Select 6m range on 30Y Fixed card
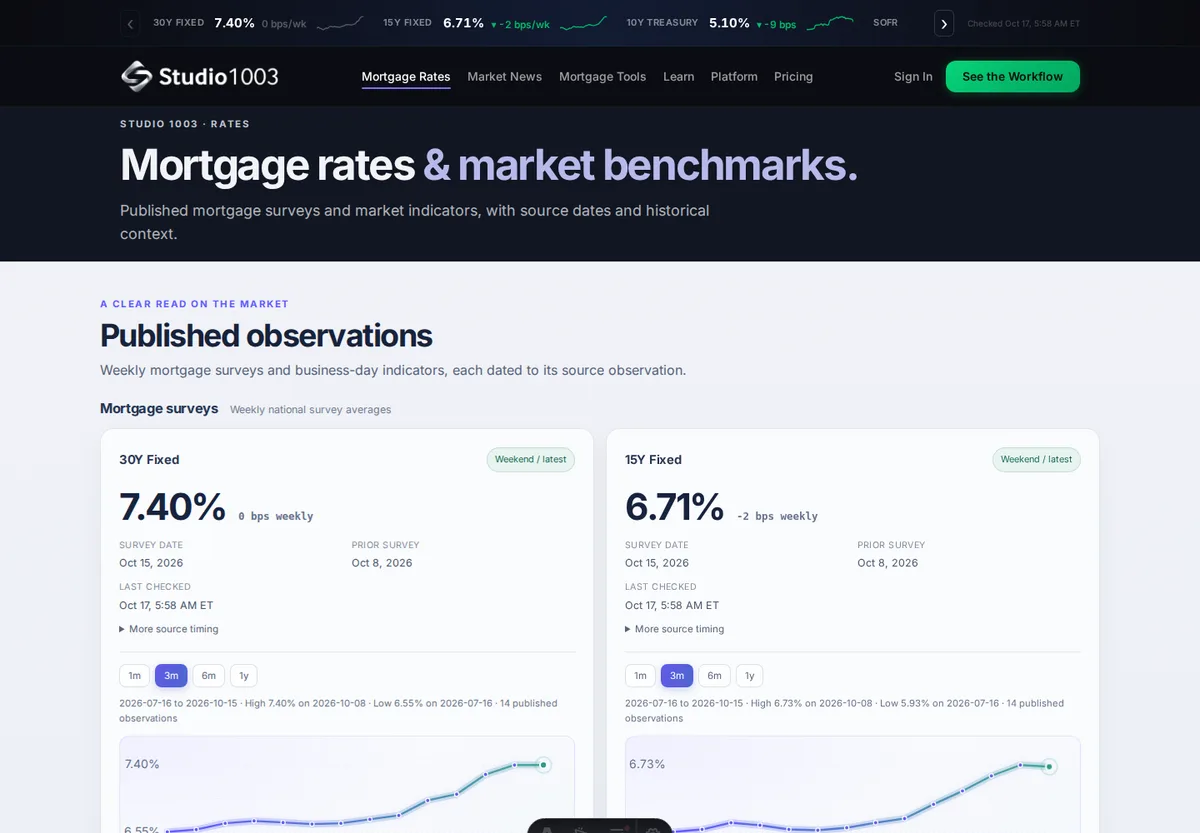The width and height of the screenshot is (1200, 833). coord(209,676)
